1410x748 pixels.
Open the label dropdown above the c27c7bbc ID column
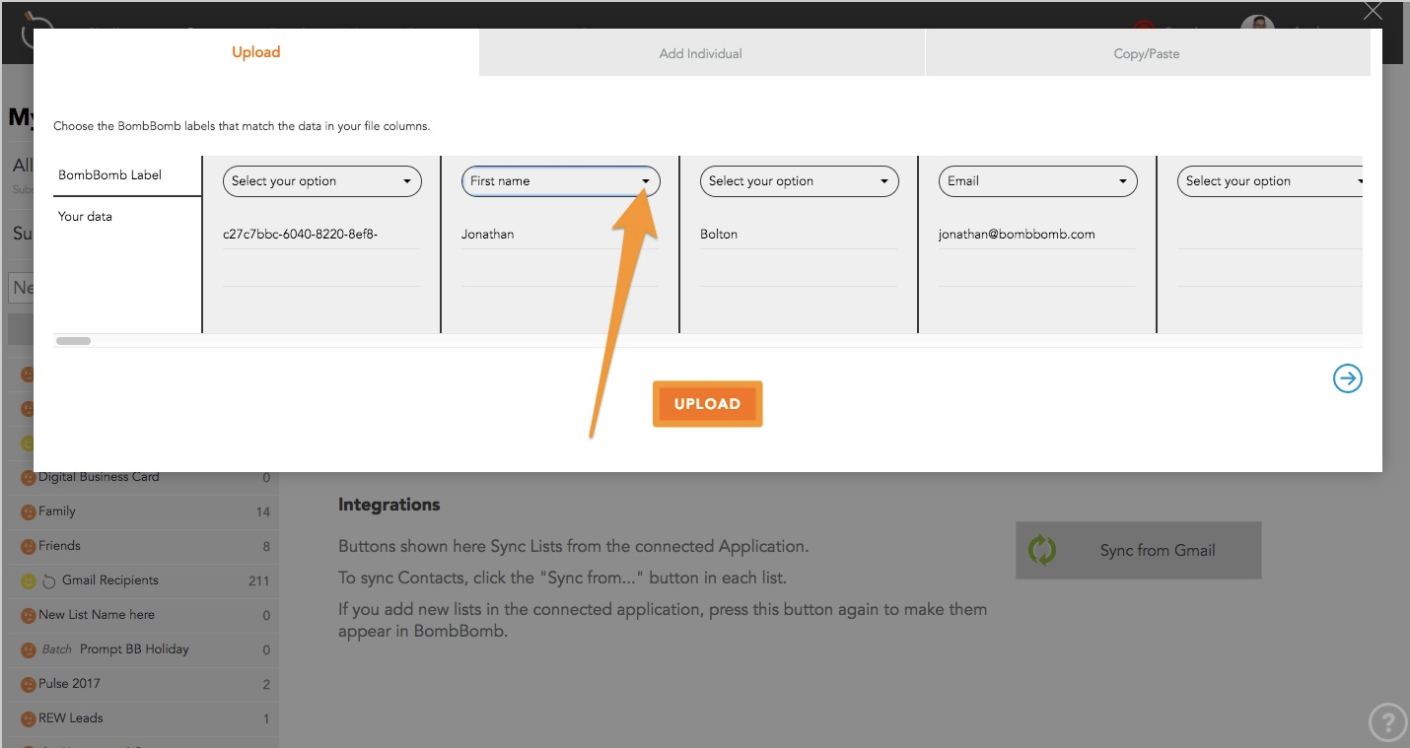pyautogui.click(x=322, y=181)
